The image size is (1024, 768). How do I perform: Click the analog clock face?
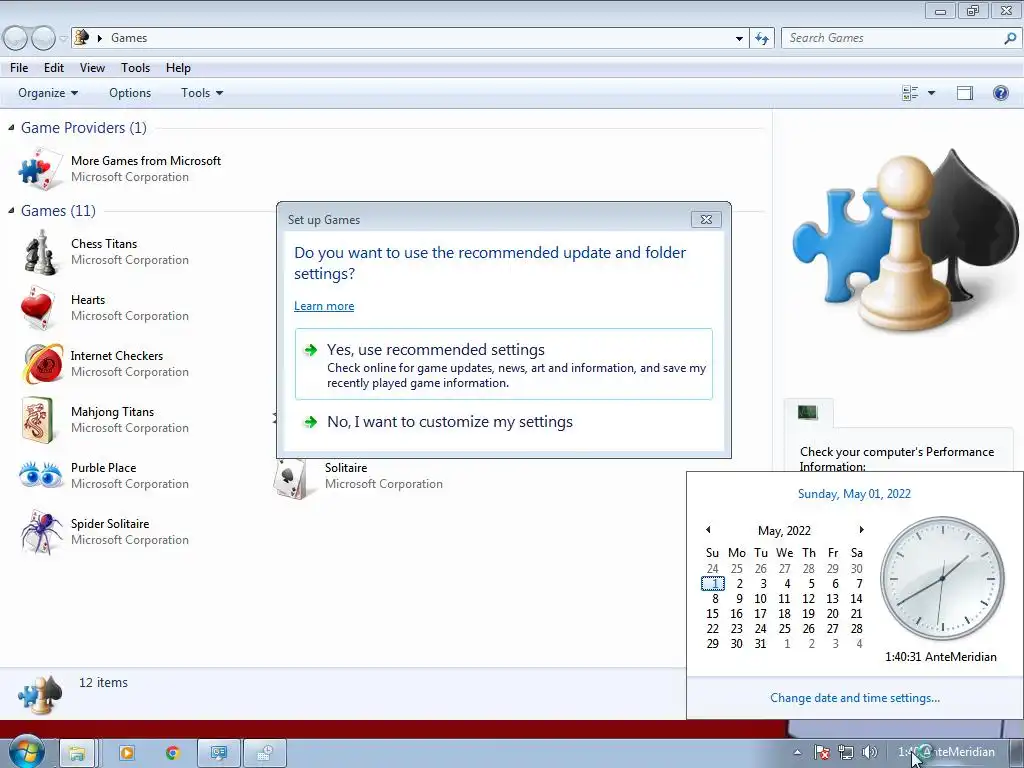pyautogui.click(x=942, y=579)
